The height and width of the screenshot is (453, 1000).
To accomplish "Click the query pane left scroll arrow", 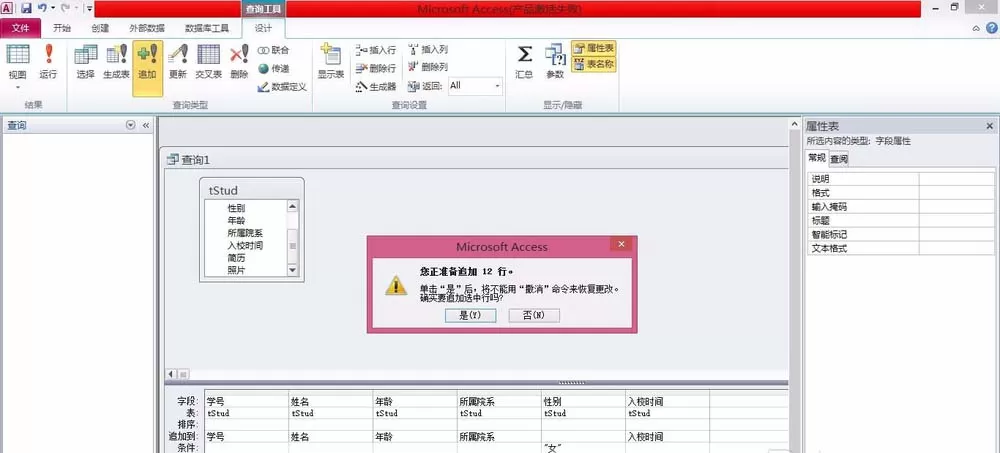I will coord(171,374).
